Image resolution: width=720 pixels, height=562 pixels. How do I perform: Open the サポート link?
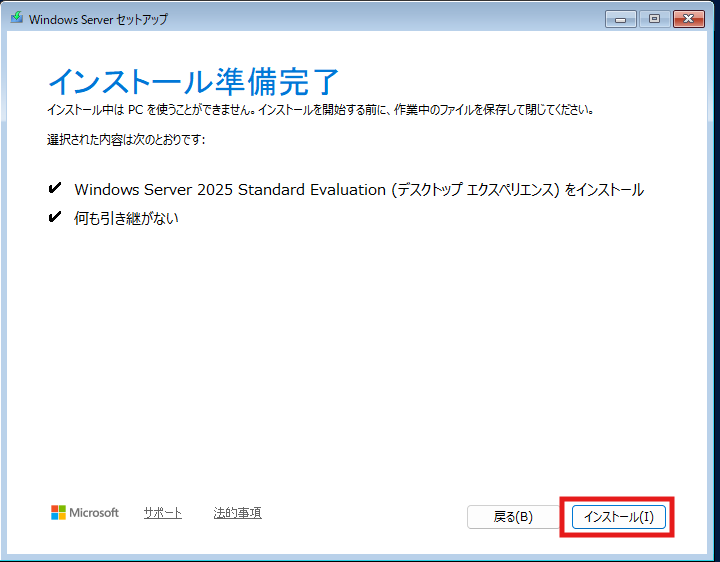coord(163,512)
